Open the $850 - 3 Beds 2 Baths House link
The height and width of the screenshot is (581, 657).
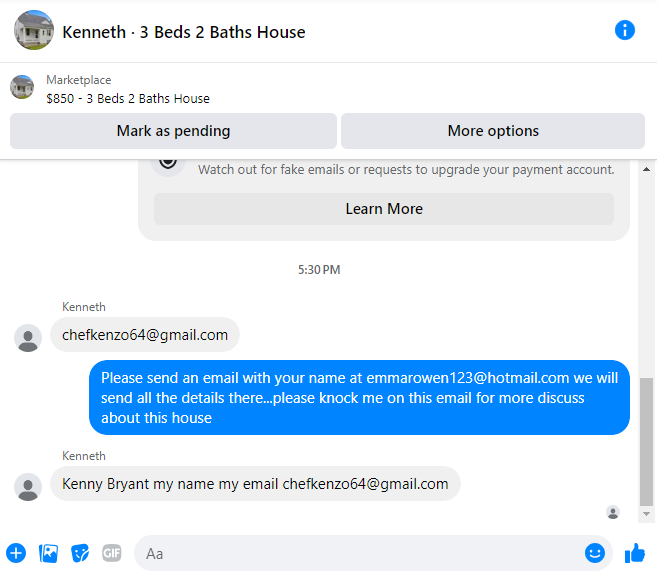[x=128, y=99]
